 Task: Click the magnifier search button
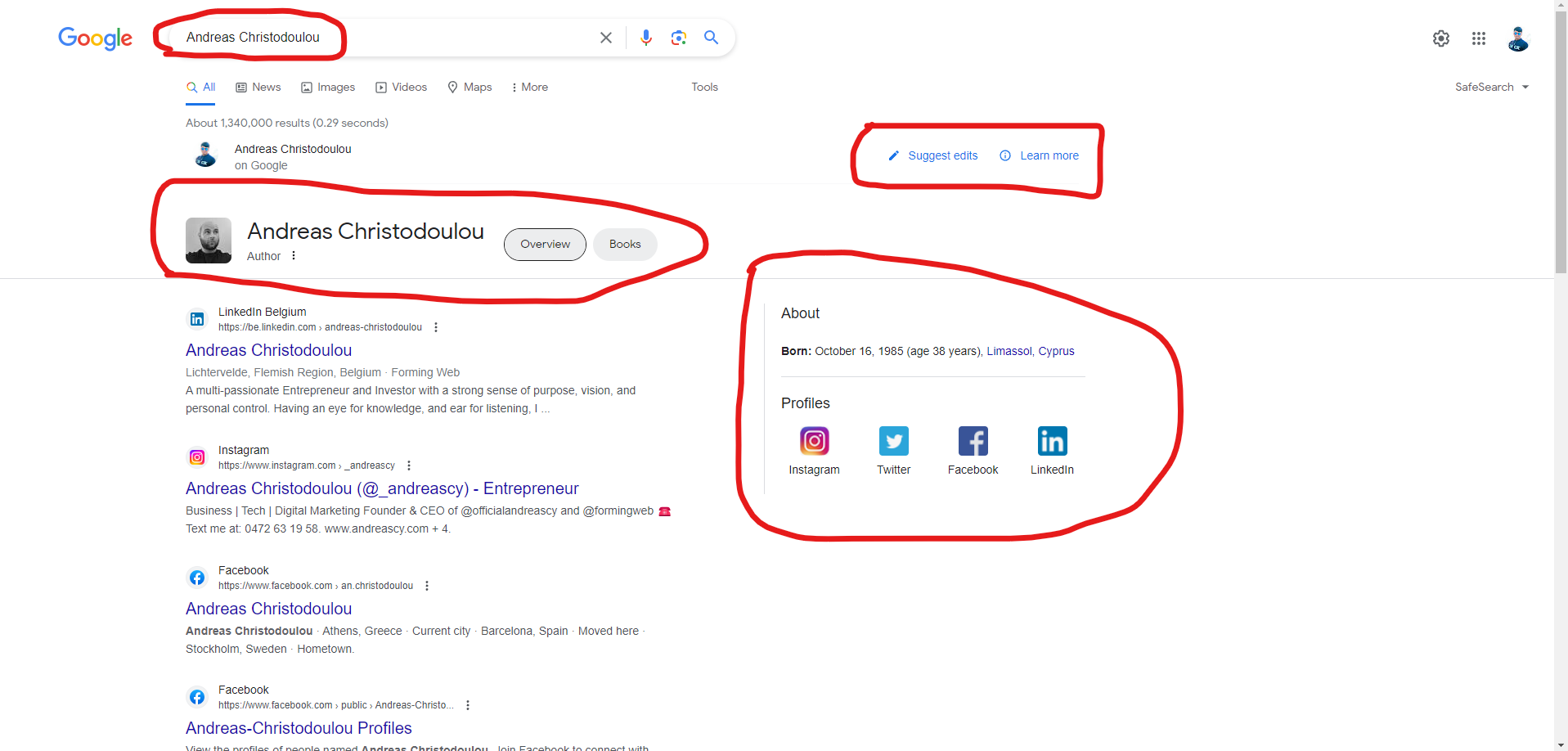click(712, 38)
